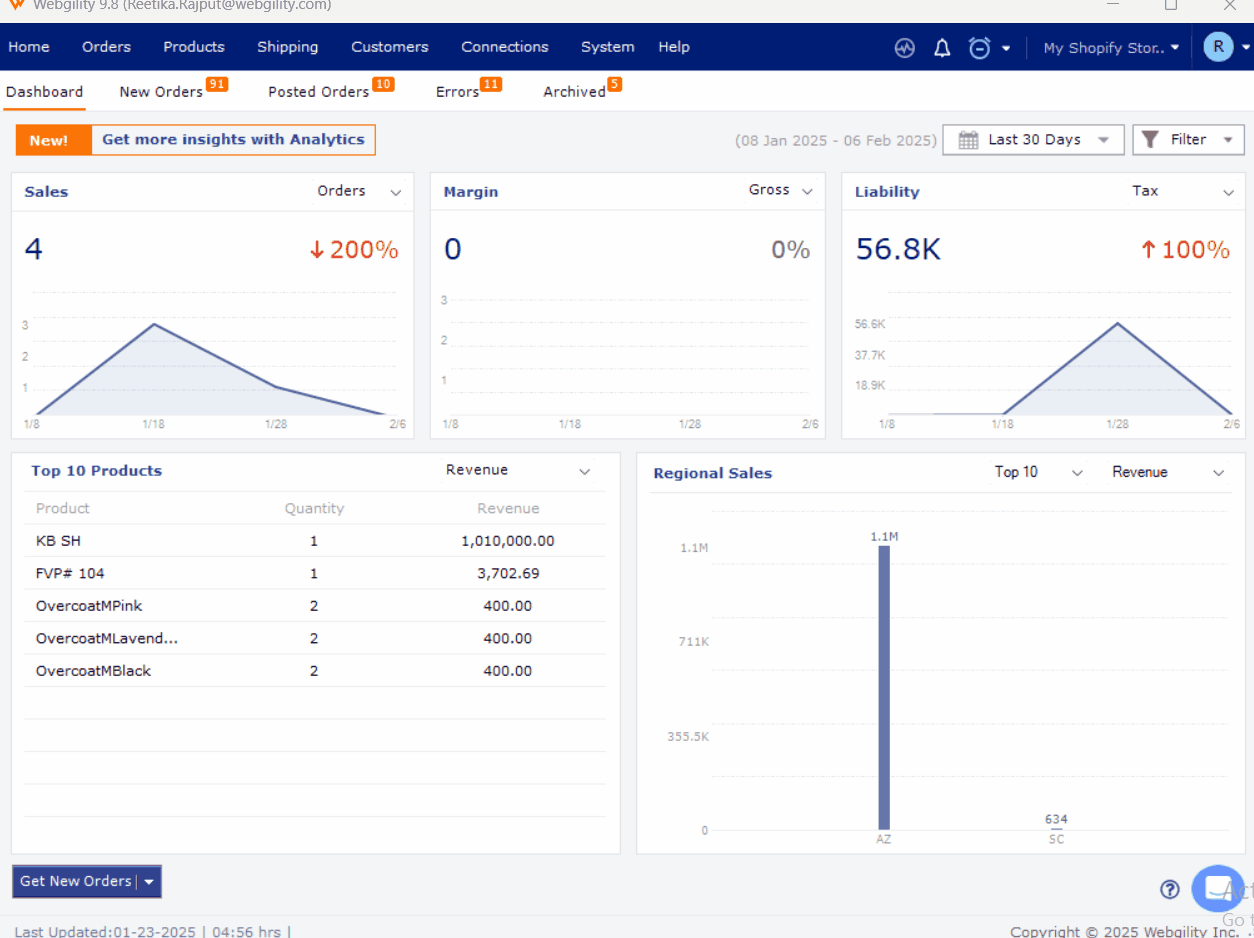
Task: Open the Regional Sales Top 10 dropdown
Action: (1077, 473)
